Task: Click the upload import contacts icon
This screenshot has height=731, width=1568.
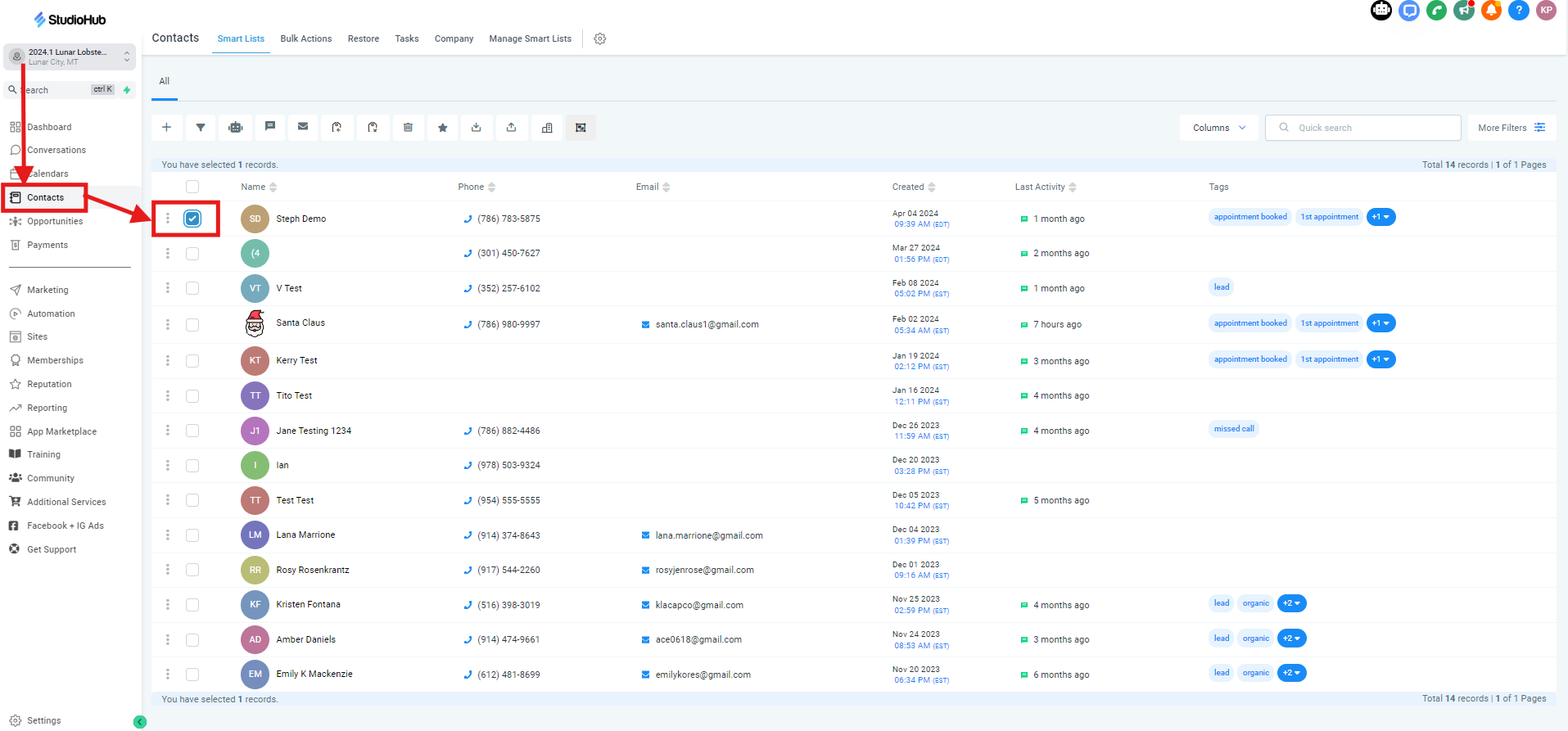Action: (x=511, y=128)
